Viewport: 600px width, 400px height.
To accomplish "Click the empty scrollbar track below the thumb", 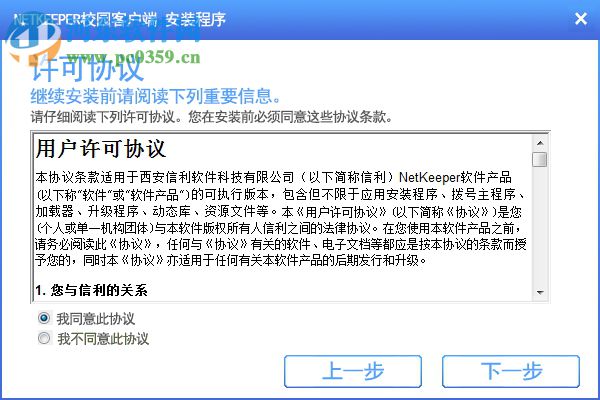I will coord(540,226).
